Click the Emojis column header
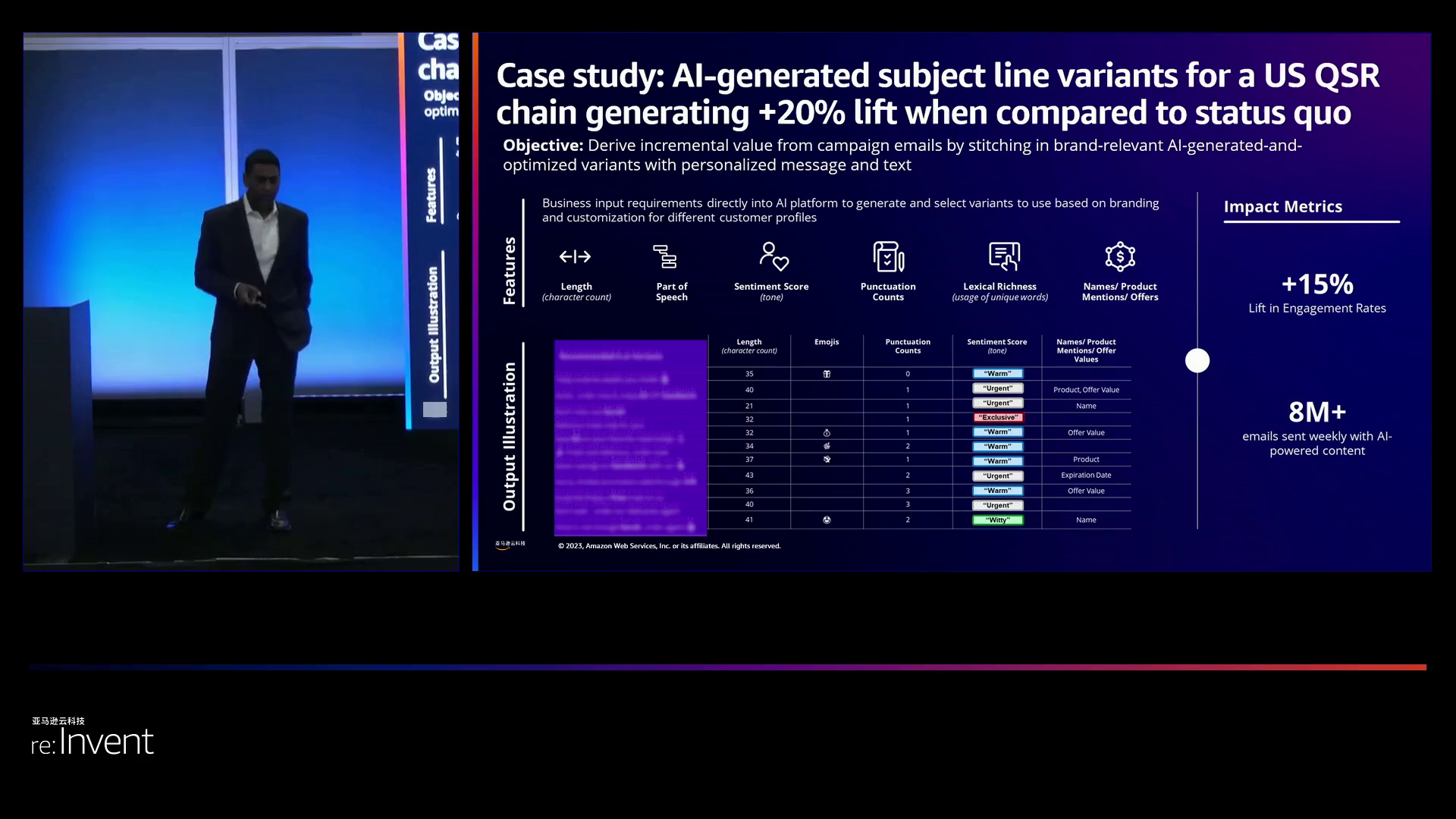The width and height of the screenshot is (1456, 819). click(x=827, y=342)
